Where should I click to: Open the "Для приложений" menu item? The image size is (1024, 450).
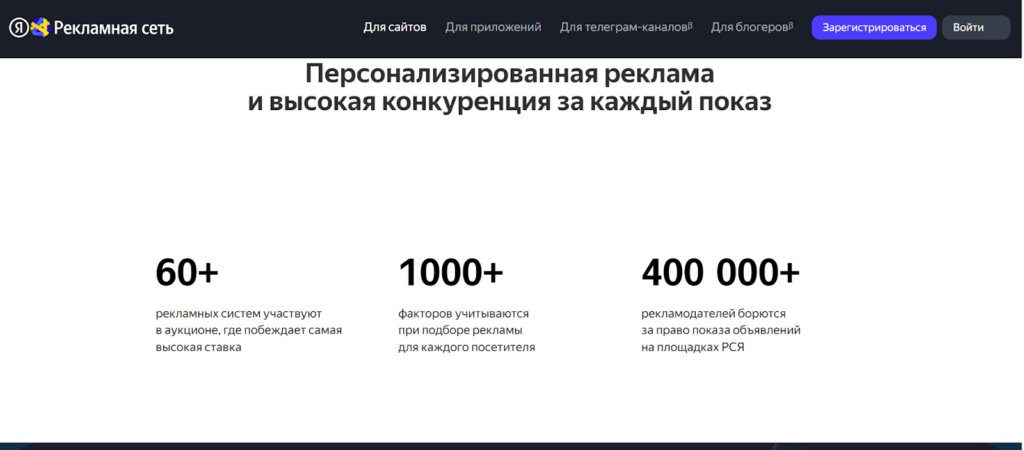[493, 27]
